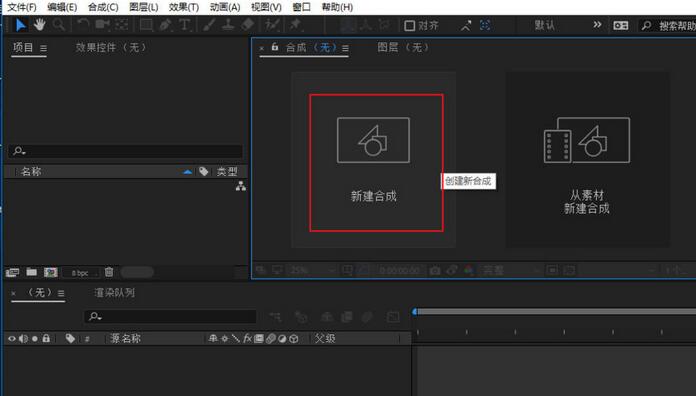
Task: Open the 效果(T) menu
Action: (184, 7)
